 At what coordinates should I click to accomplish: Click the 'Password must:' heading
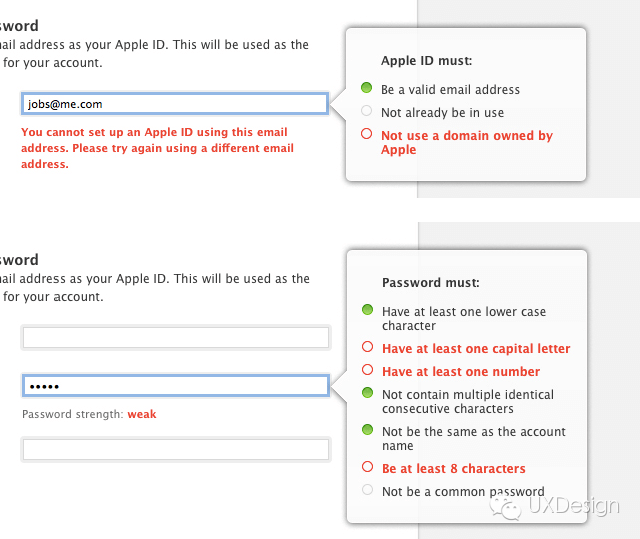430,283
